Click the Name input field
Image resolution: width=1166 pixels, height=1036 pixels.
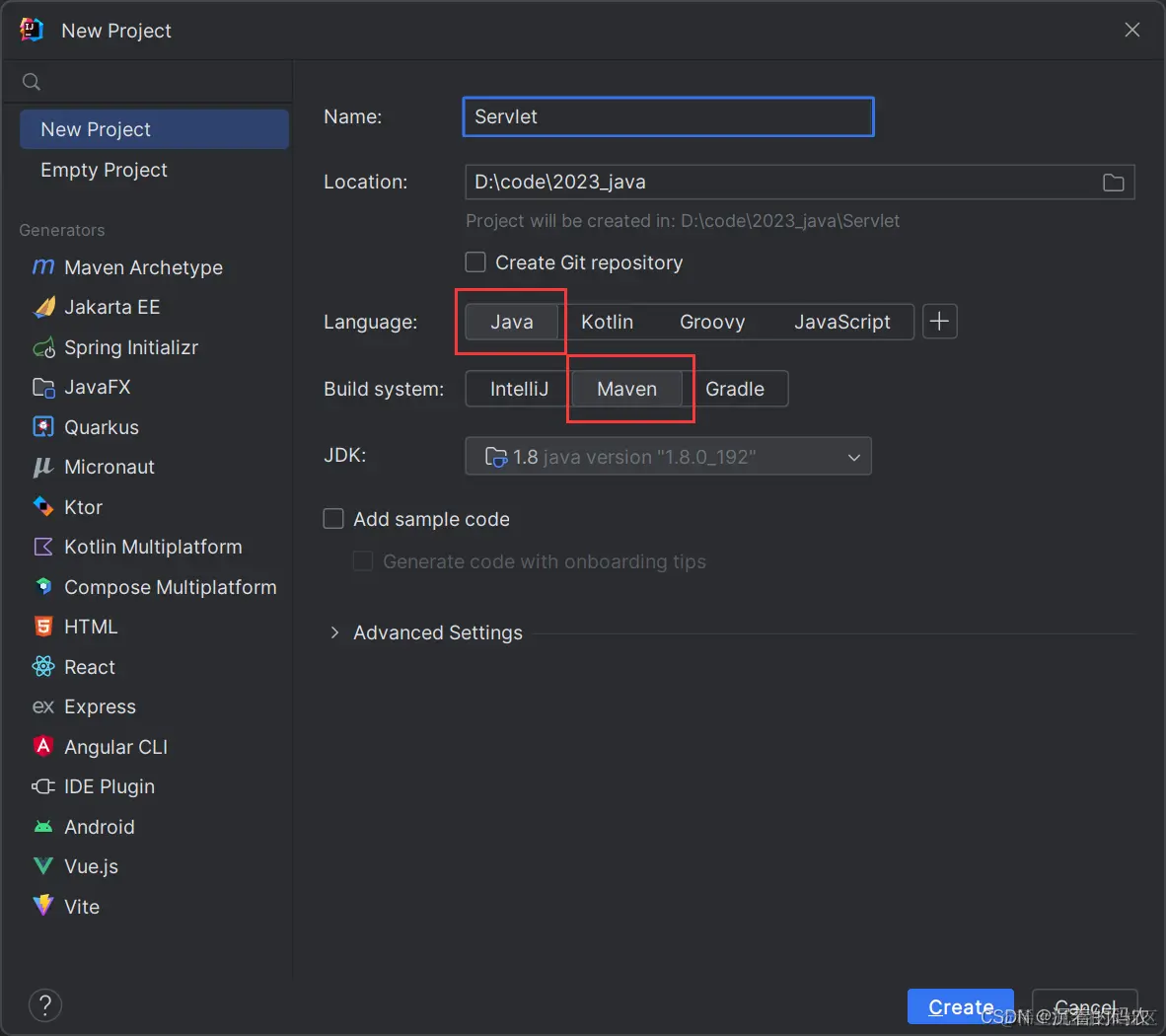pyautogui.click(x=668, y=116)
